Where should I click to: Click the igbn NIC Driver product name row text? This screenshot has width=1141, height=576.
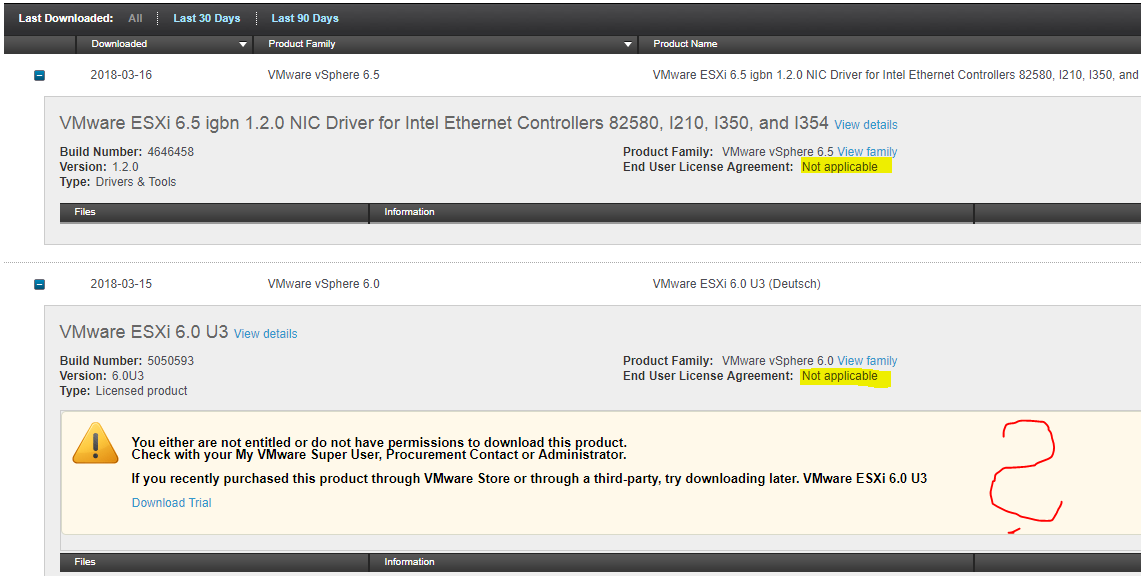point(896,75)
